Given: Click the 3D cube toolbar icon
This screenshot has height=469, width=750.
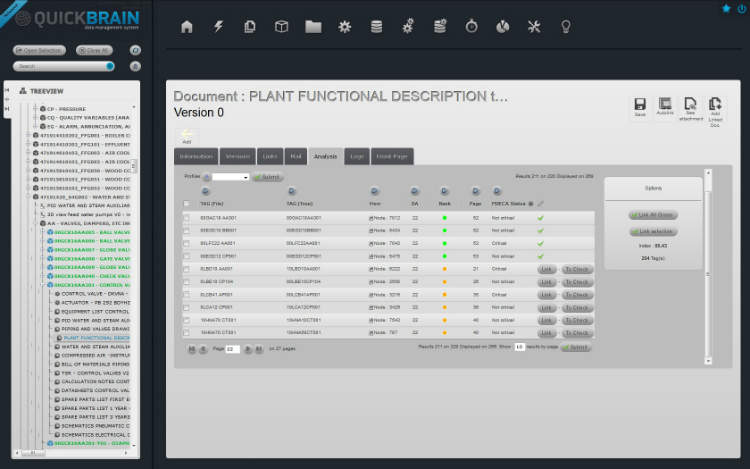Looking at the screenshot, I should [281, 26].
